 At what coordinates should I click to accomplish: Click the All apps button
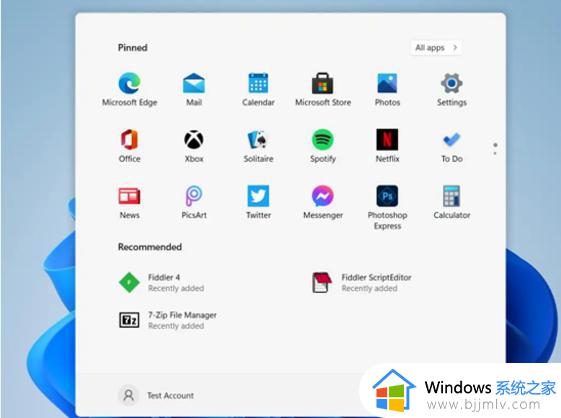point(436,48)
